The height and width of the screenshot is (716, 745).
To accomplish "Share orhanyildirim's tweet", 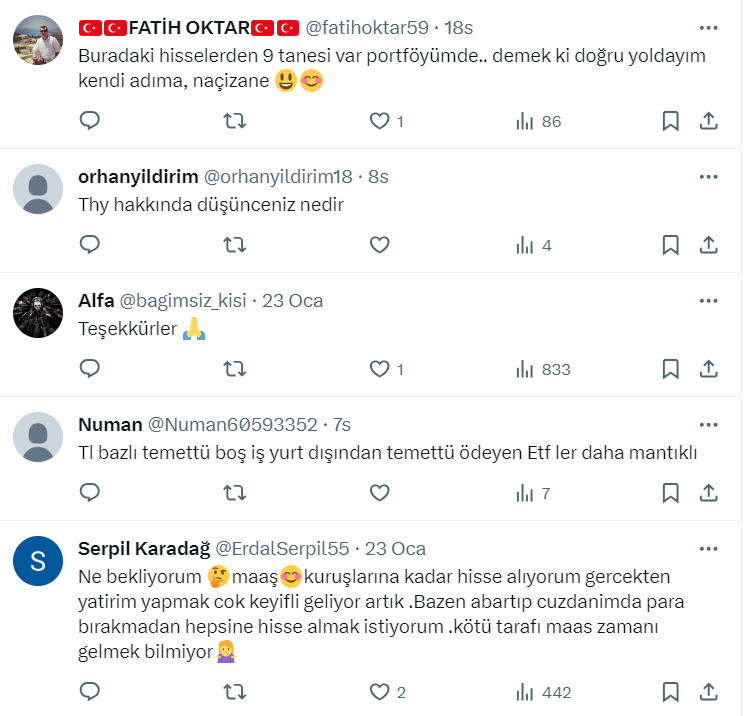I will (708, 245).
